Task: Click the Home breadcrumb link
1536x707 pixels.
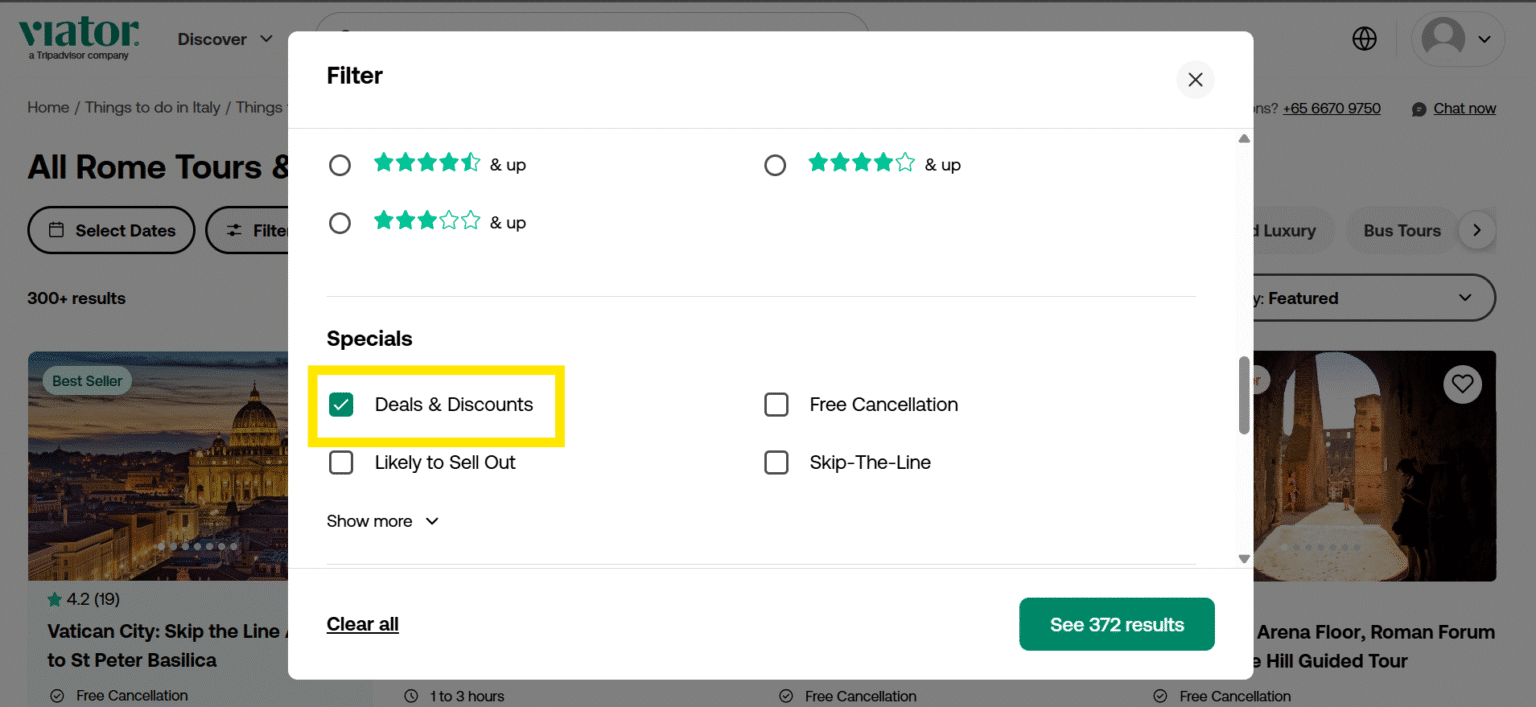Action: 47,107
